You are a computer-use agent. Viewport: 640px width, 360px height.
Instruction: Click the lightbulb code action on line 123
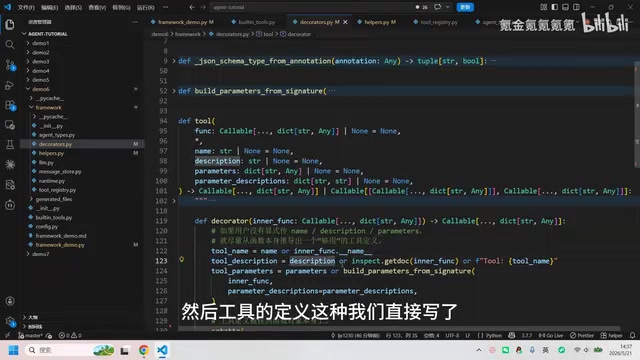click(x=182, y=260)
